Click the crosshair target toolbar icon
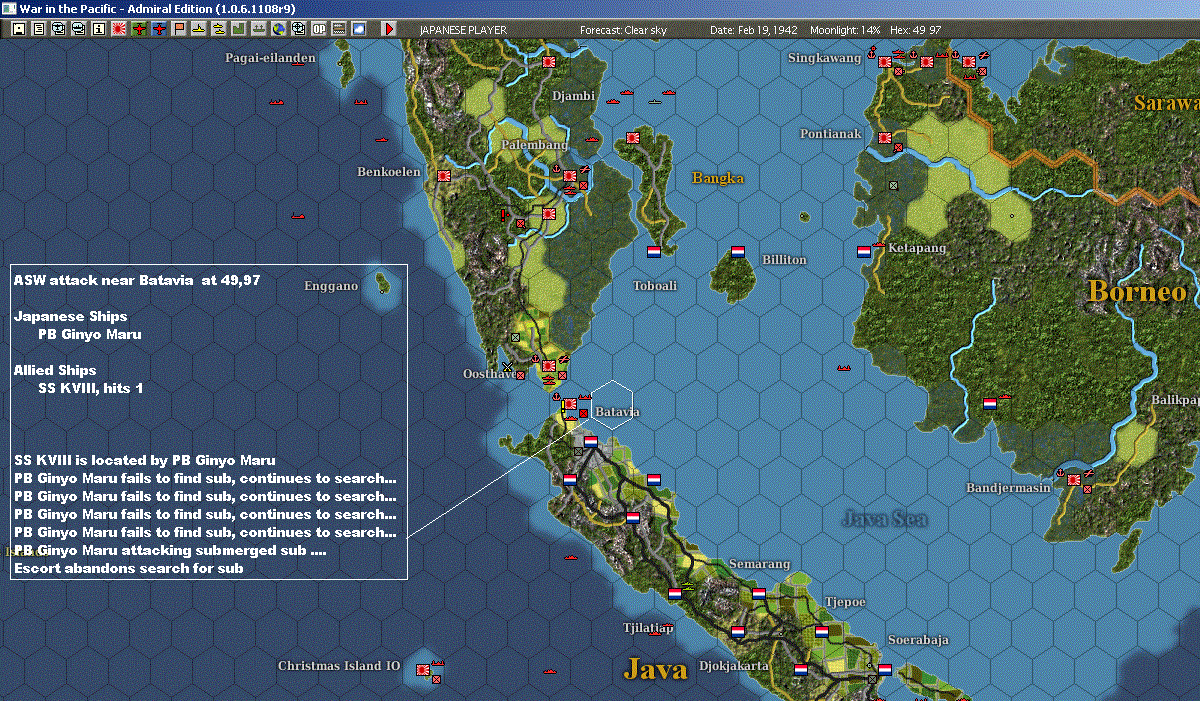The height and width of the screenshot is (701, 1200). (298, 29)
